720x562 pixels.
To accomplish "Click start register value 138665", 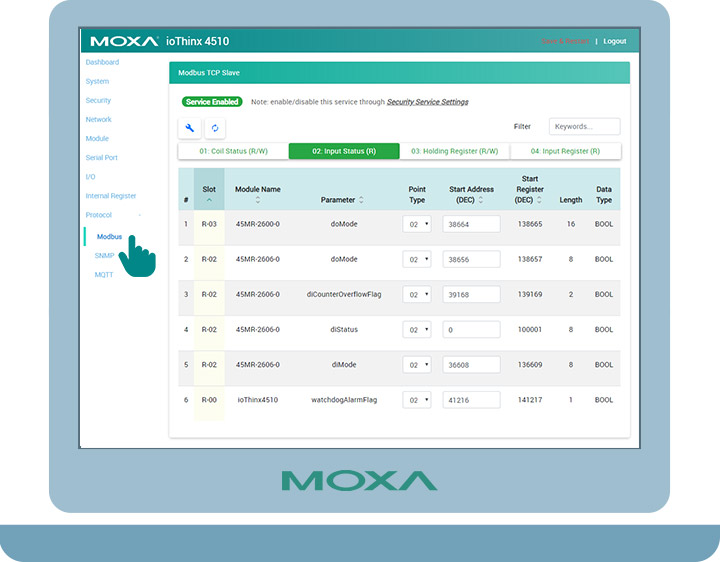I will (530, 224).
